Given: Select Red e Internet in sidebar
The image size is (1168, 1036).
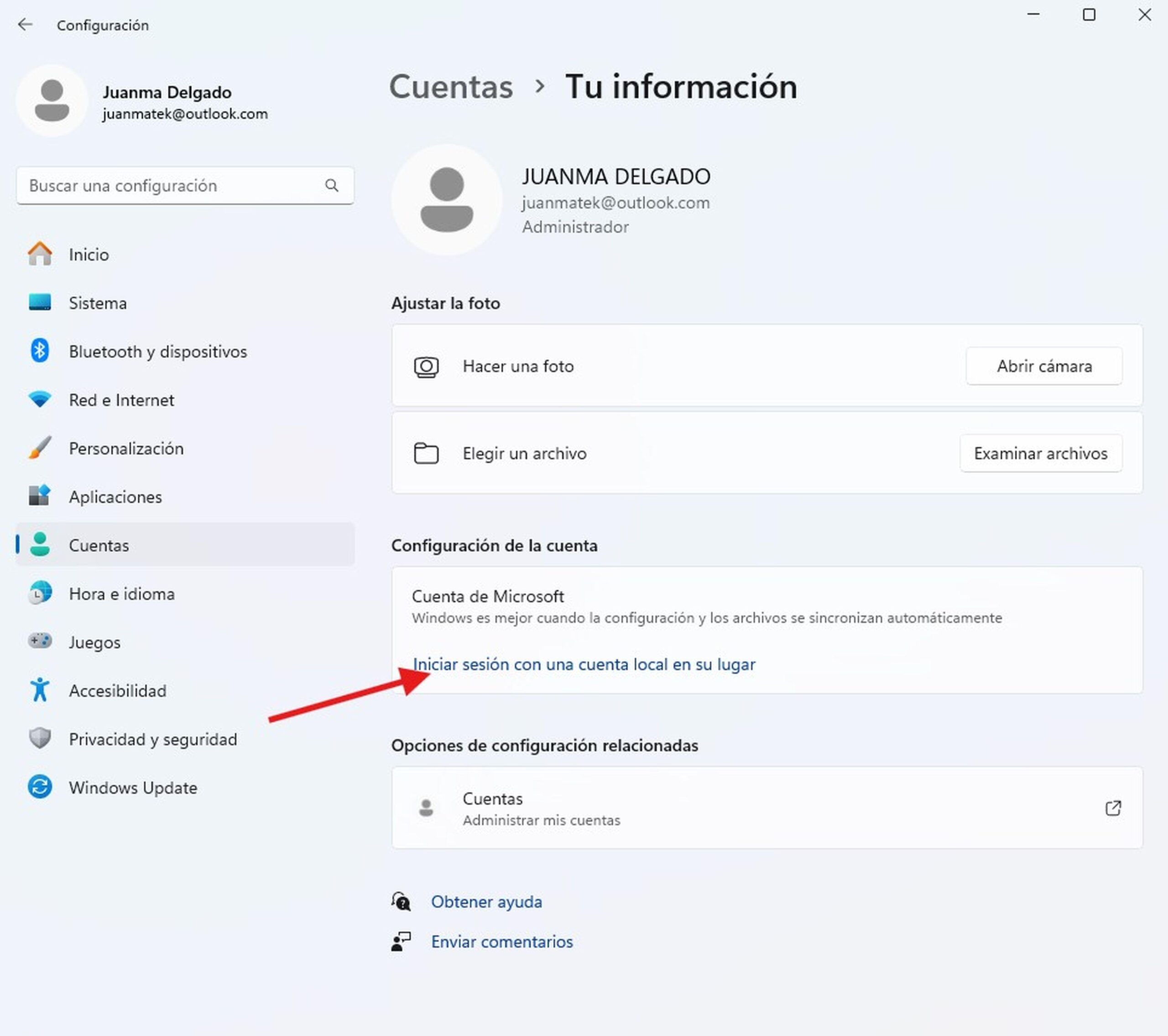Looking at the screenshot, I should (x=185, y=400).
